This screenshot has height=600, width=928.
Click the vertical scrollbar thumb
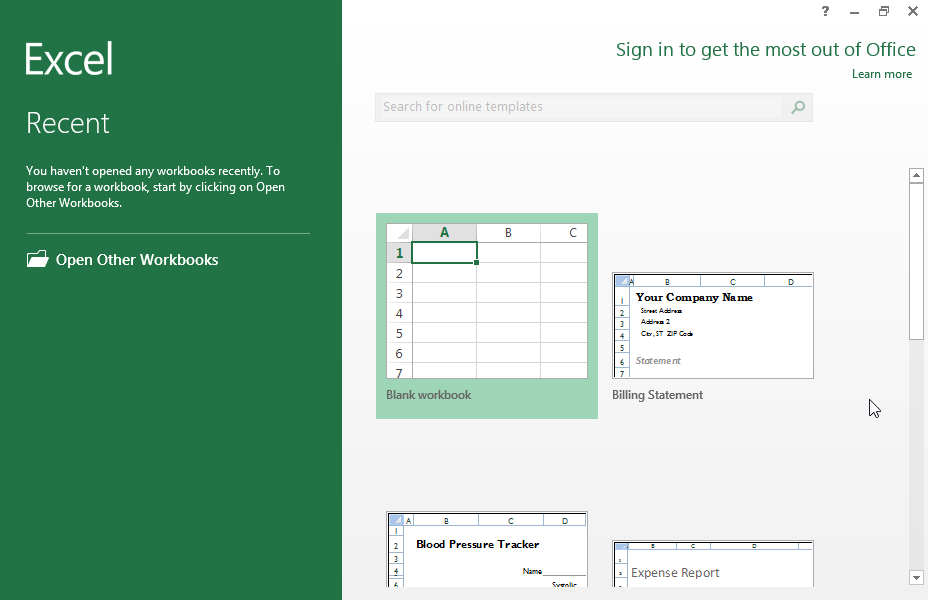point(916,261)
